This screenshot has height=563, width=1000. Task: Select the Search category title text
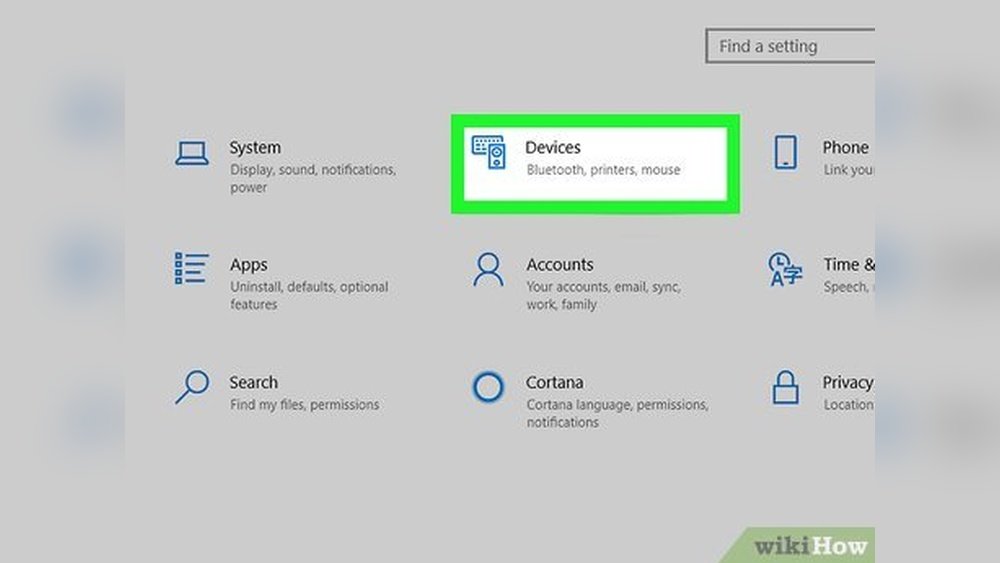coord(254,382)
